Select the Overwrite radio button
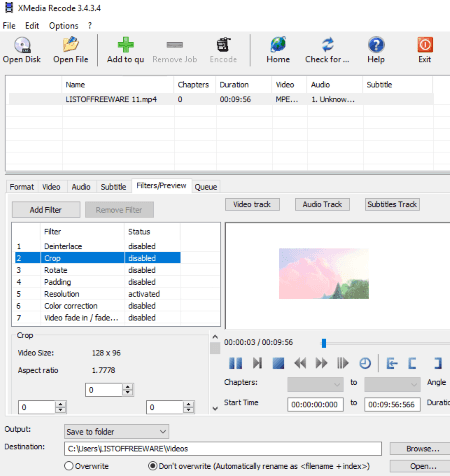The height and width of the screenshot is (476, 450). (69, 466)
